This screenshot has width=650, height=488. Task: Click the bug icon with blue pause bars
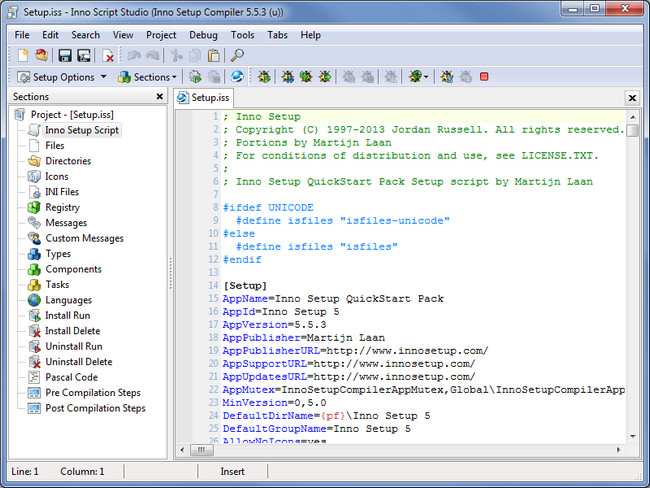click(x=287, y=77)
